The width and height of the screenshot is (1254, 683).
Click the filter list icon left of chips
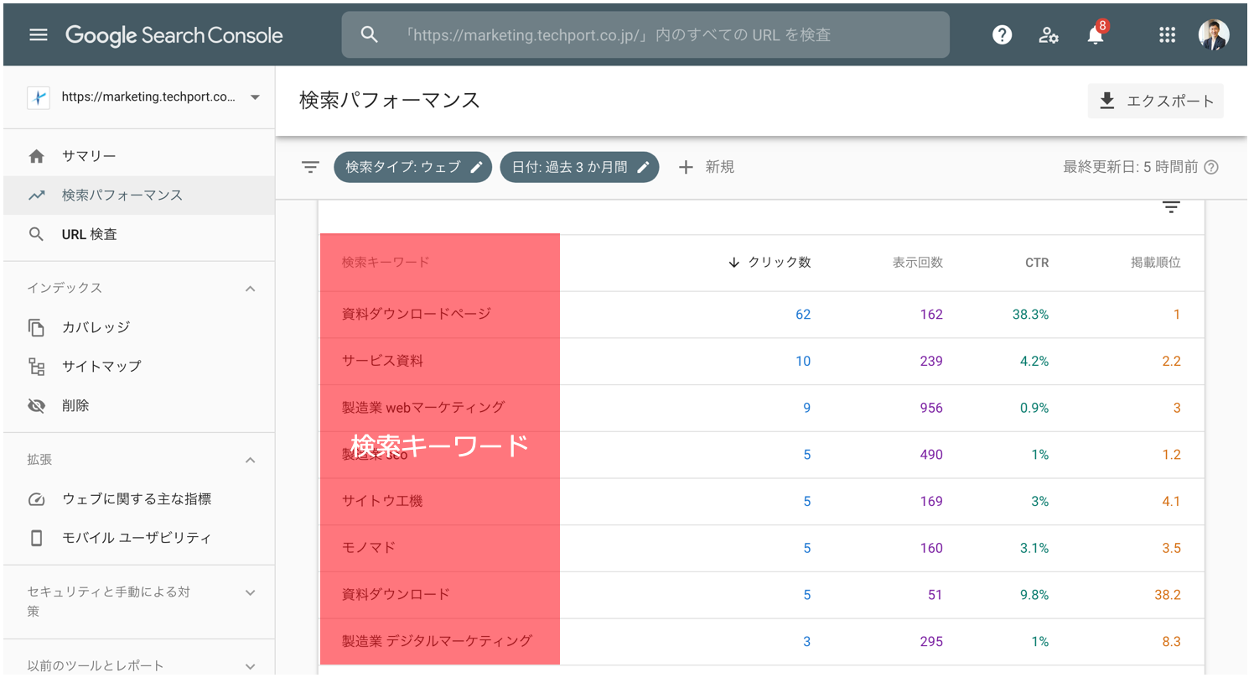point(310,167)
